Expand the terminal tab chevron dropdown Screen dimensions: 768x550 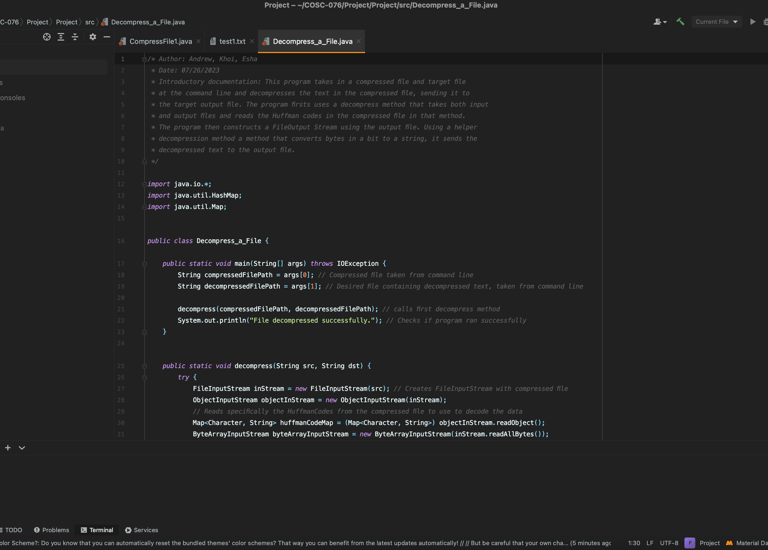[22, 447]
